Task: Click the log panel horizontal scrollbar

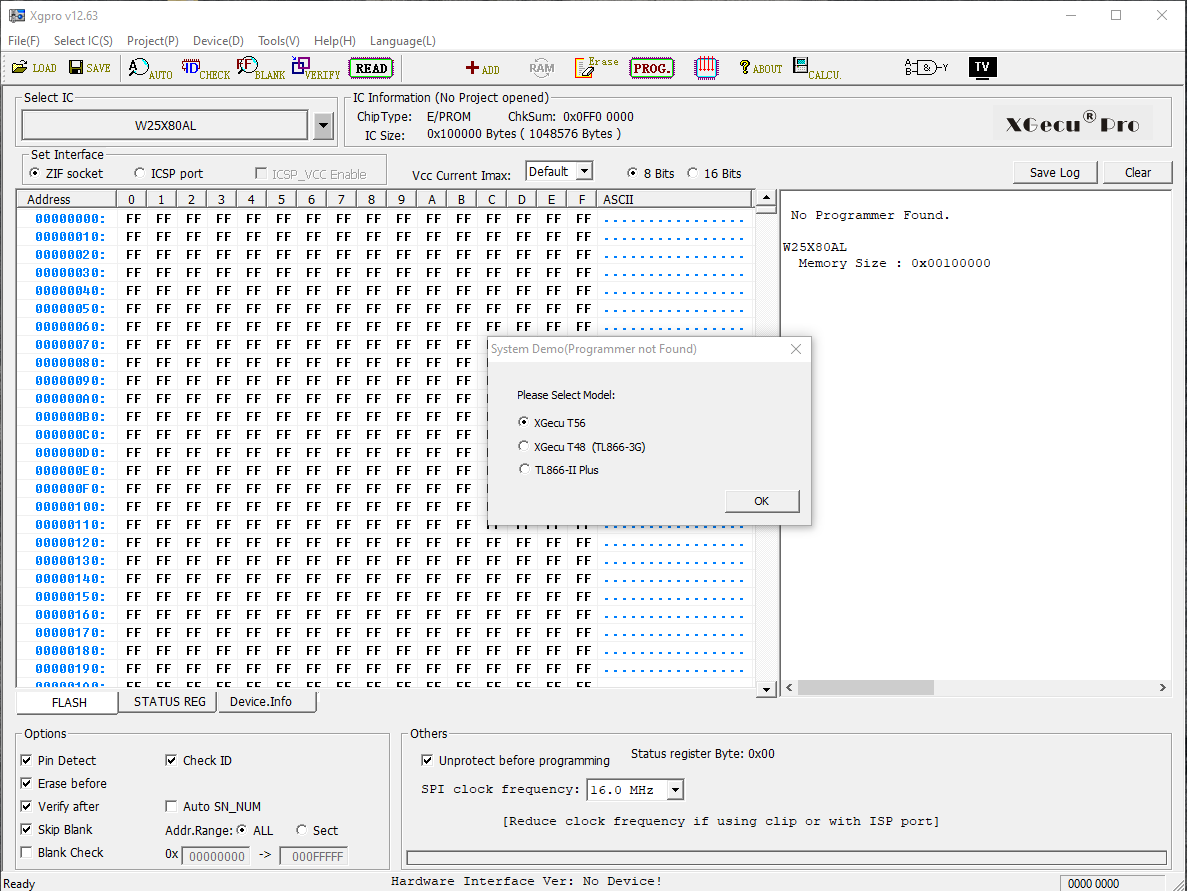Action: (x=865, y=687)
